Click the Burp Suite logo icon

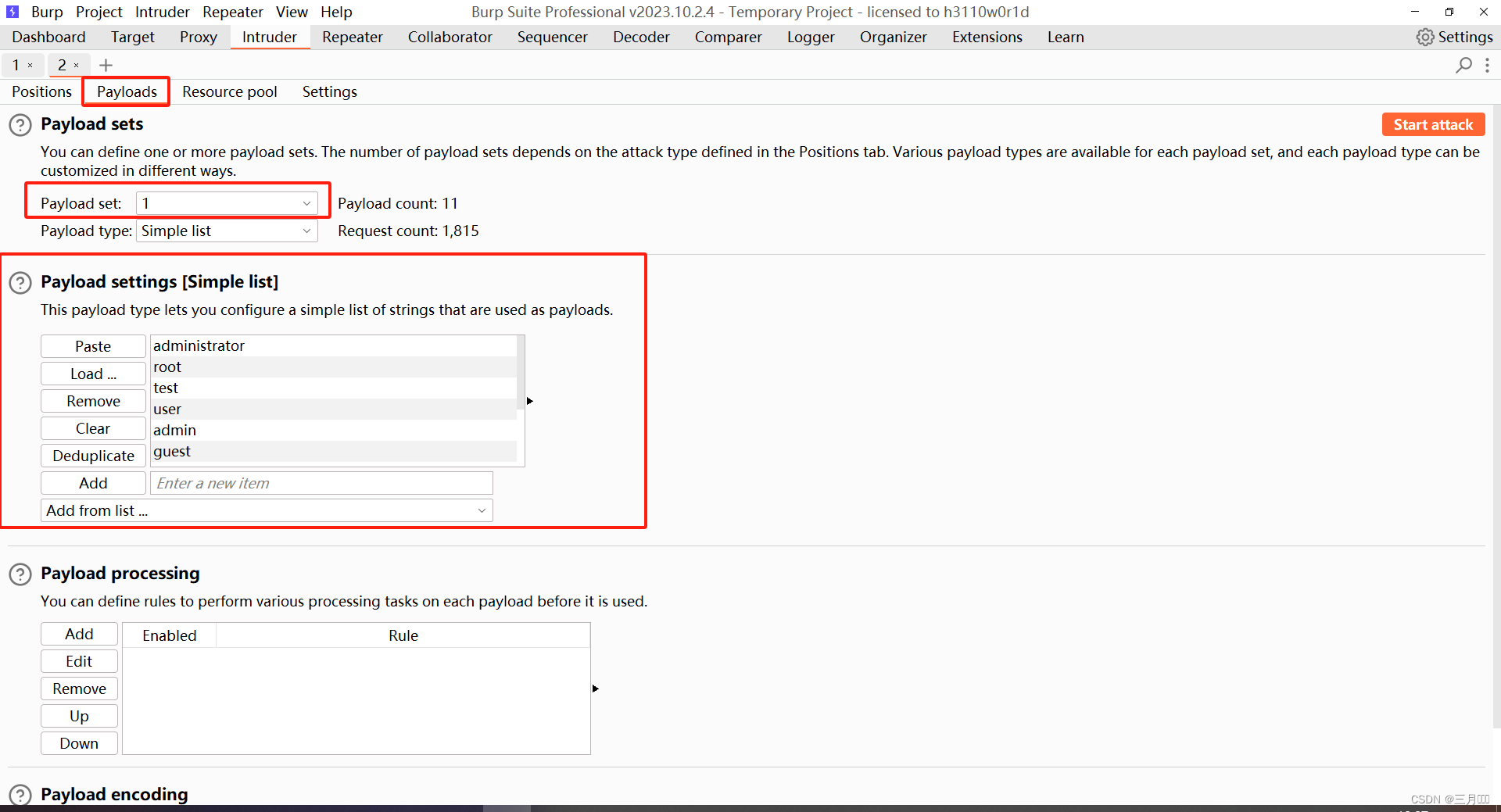tap(13, 12)
